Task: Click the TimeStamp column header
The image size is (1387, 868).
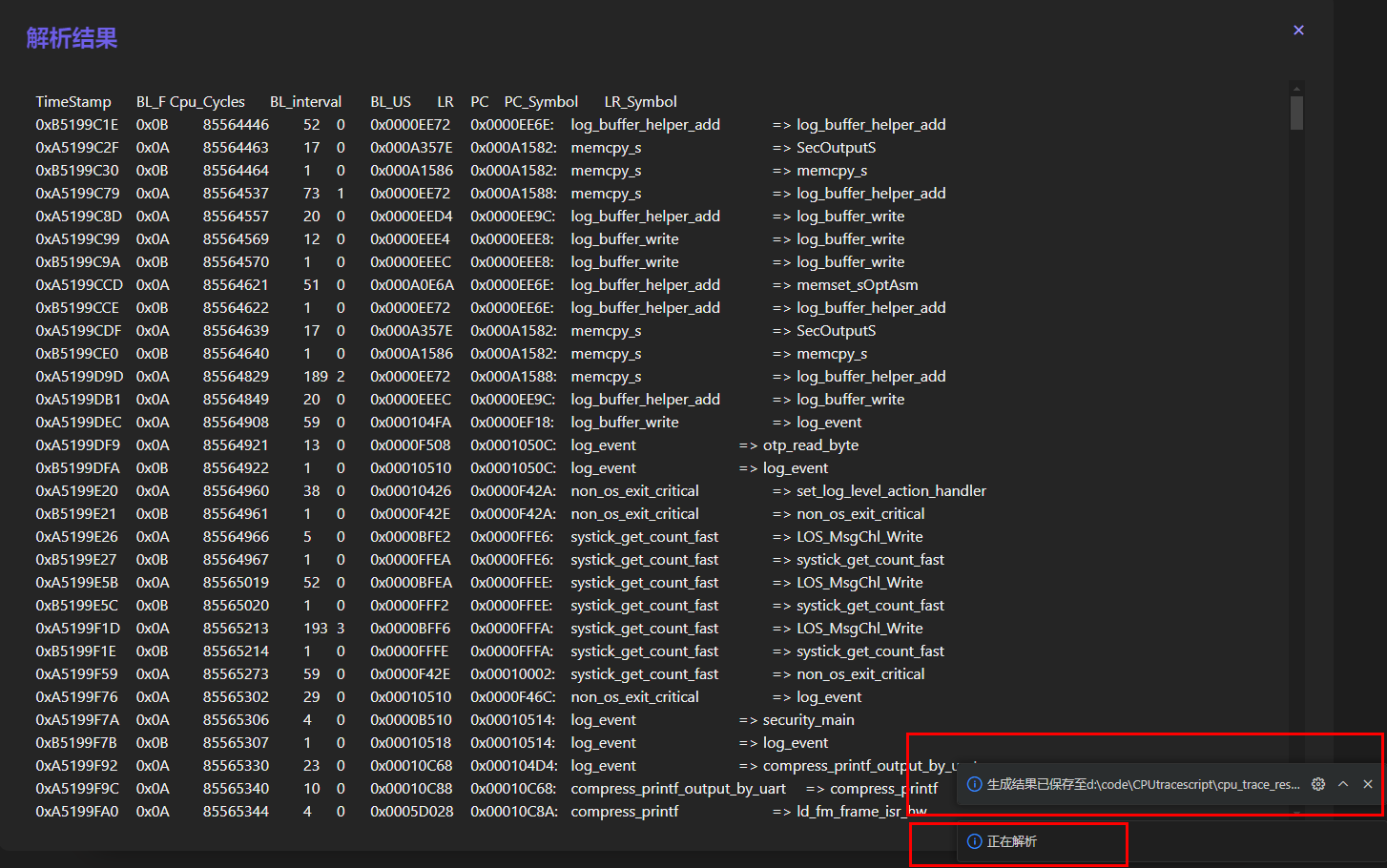Action: (x=73, y=102)
